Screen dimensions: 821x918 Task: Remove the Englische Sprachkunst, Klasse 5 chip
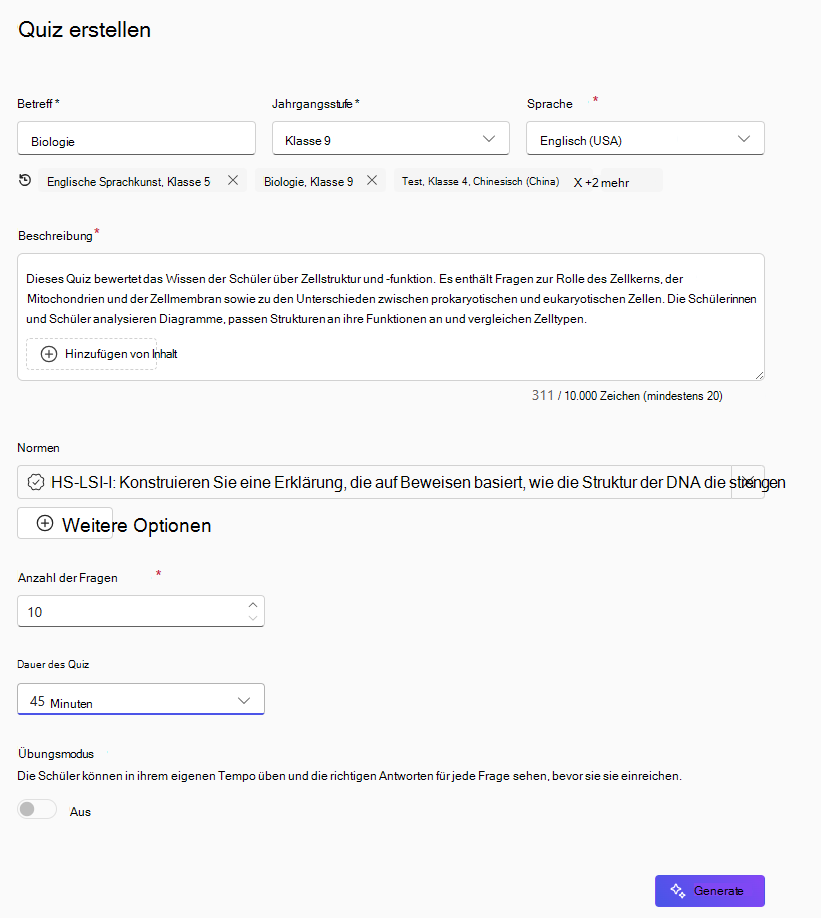coord(233,180)
